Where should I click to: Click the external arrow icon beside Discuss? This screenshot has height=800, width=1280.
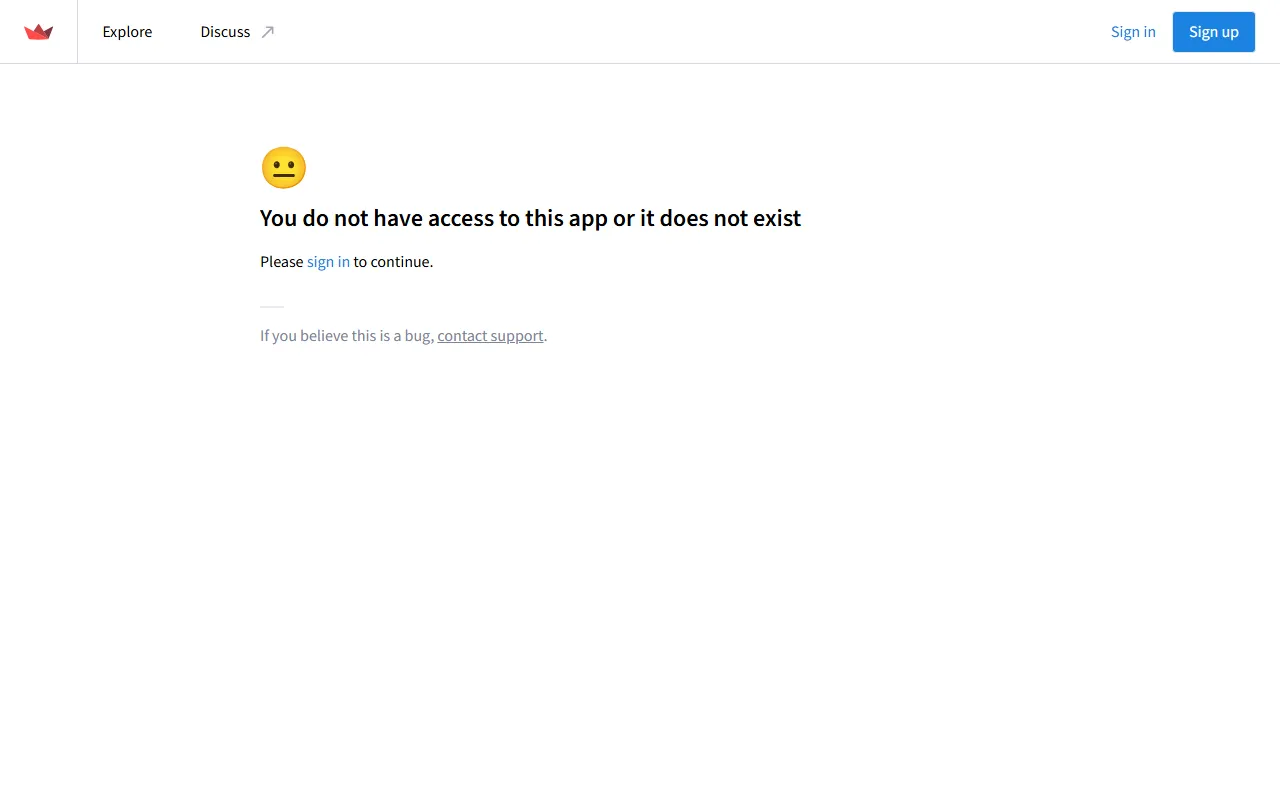pyautogui.click(x=268, y=32)
